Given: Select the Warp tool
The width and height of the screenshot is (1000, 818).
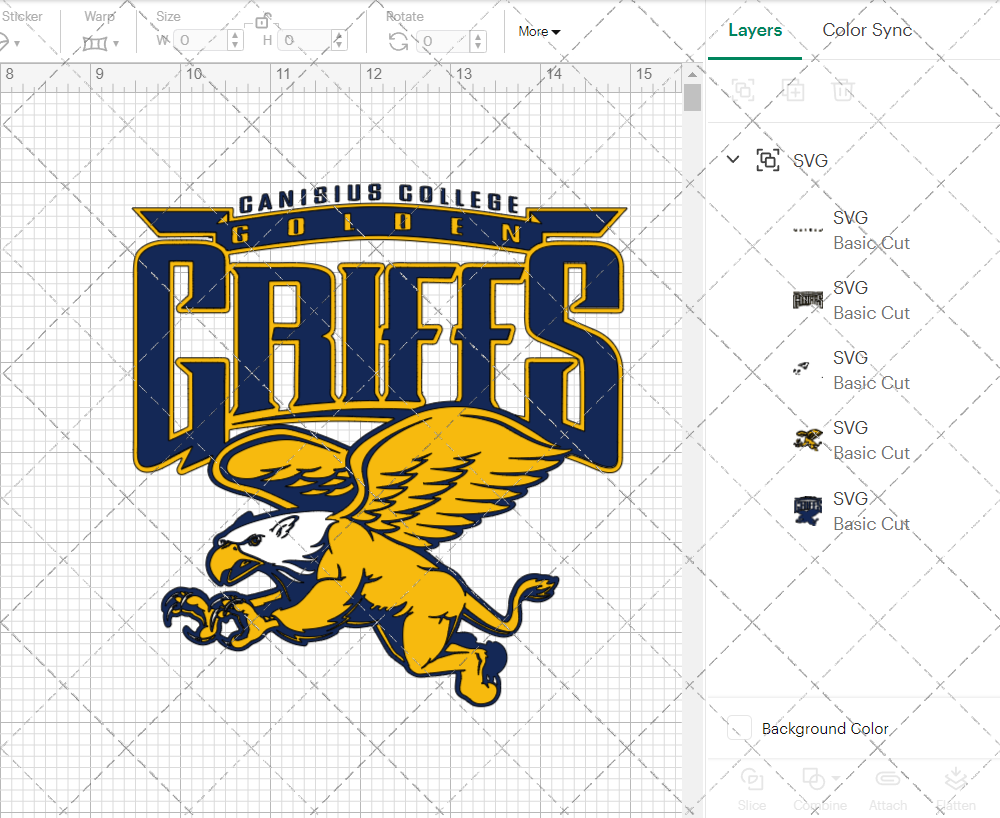Looking at the screenshot, I should (x=96, y=41).
